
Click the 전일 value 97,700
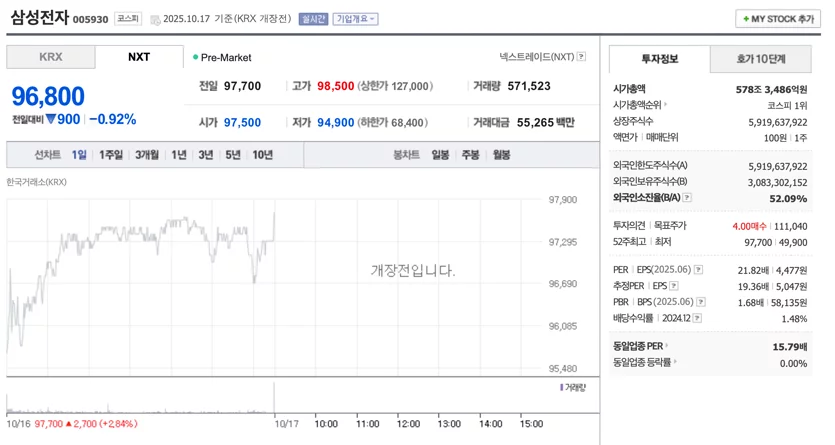tap(242, 86)
